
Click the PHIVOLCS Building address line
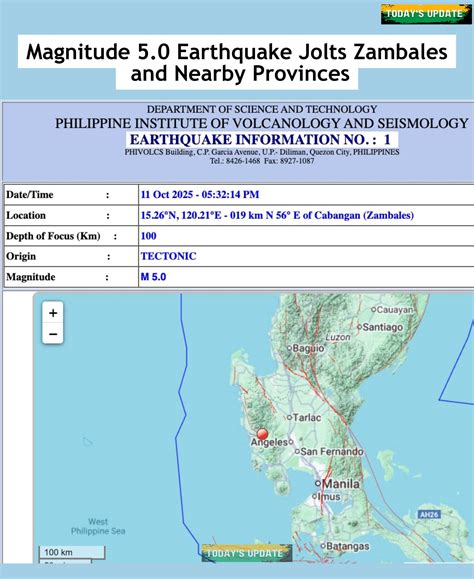262,152
